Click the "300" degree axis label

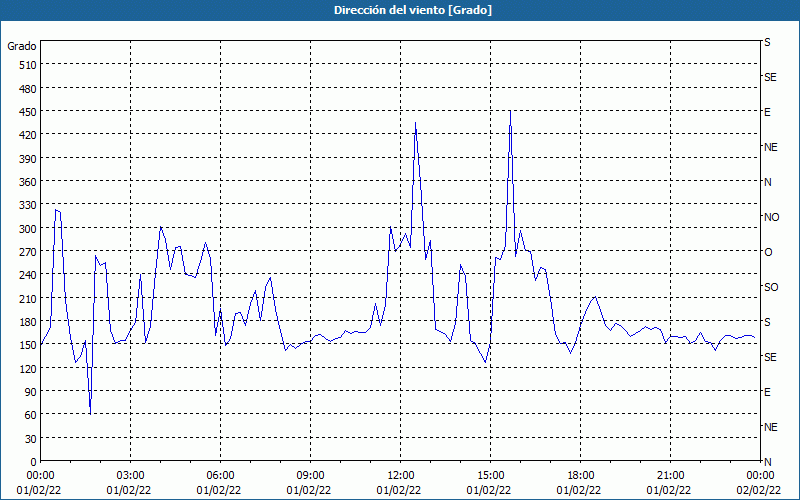point(29,229)
